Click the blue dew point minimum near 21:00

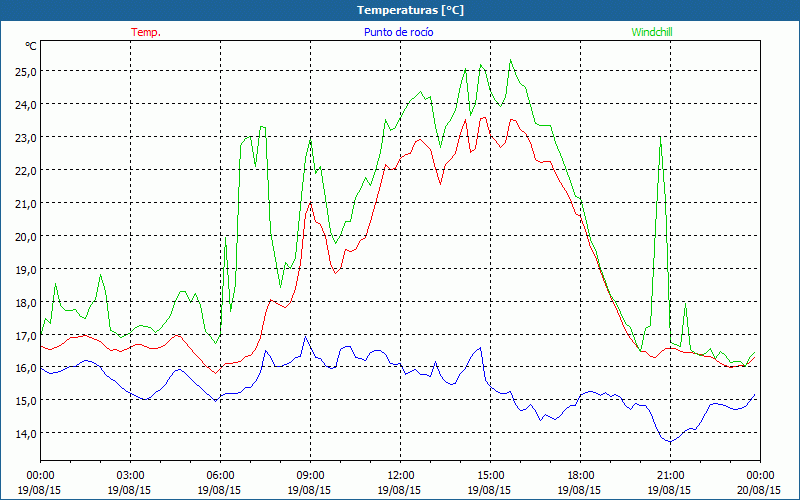[x=670, y=441]
